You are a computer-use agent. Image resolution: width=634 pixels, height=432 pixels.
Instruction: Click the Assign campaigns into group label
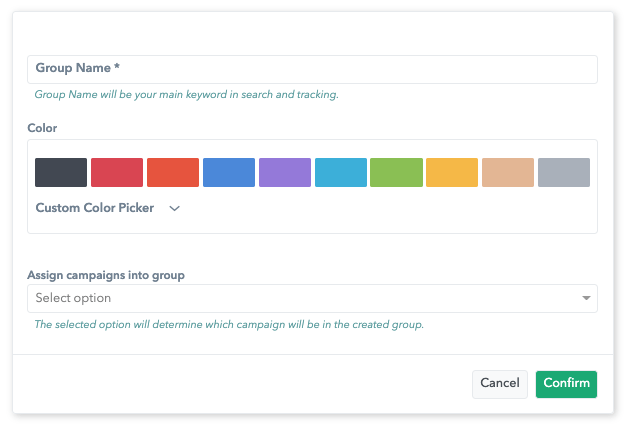(x=106, y=274)
